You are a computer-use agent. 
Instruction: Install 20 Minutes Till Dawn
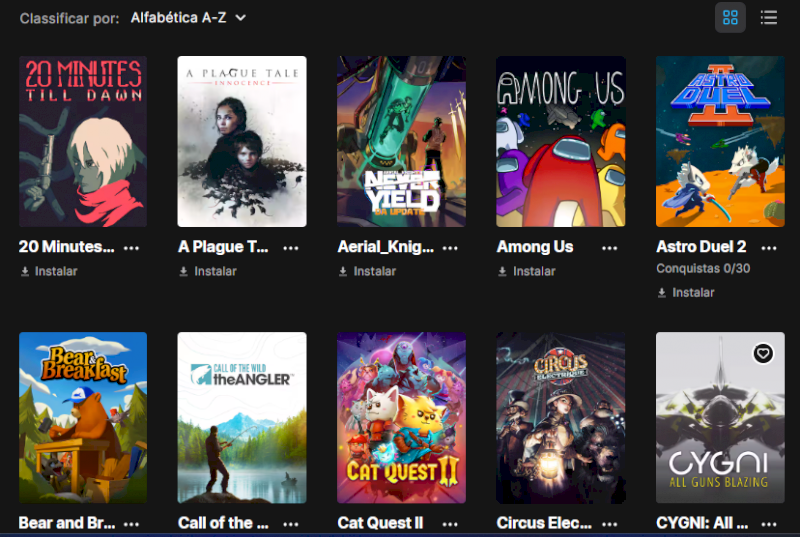click(x=49, y=271)
